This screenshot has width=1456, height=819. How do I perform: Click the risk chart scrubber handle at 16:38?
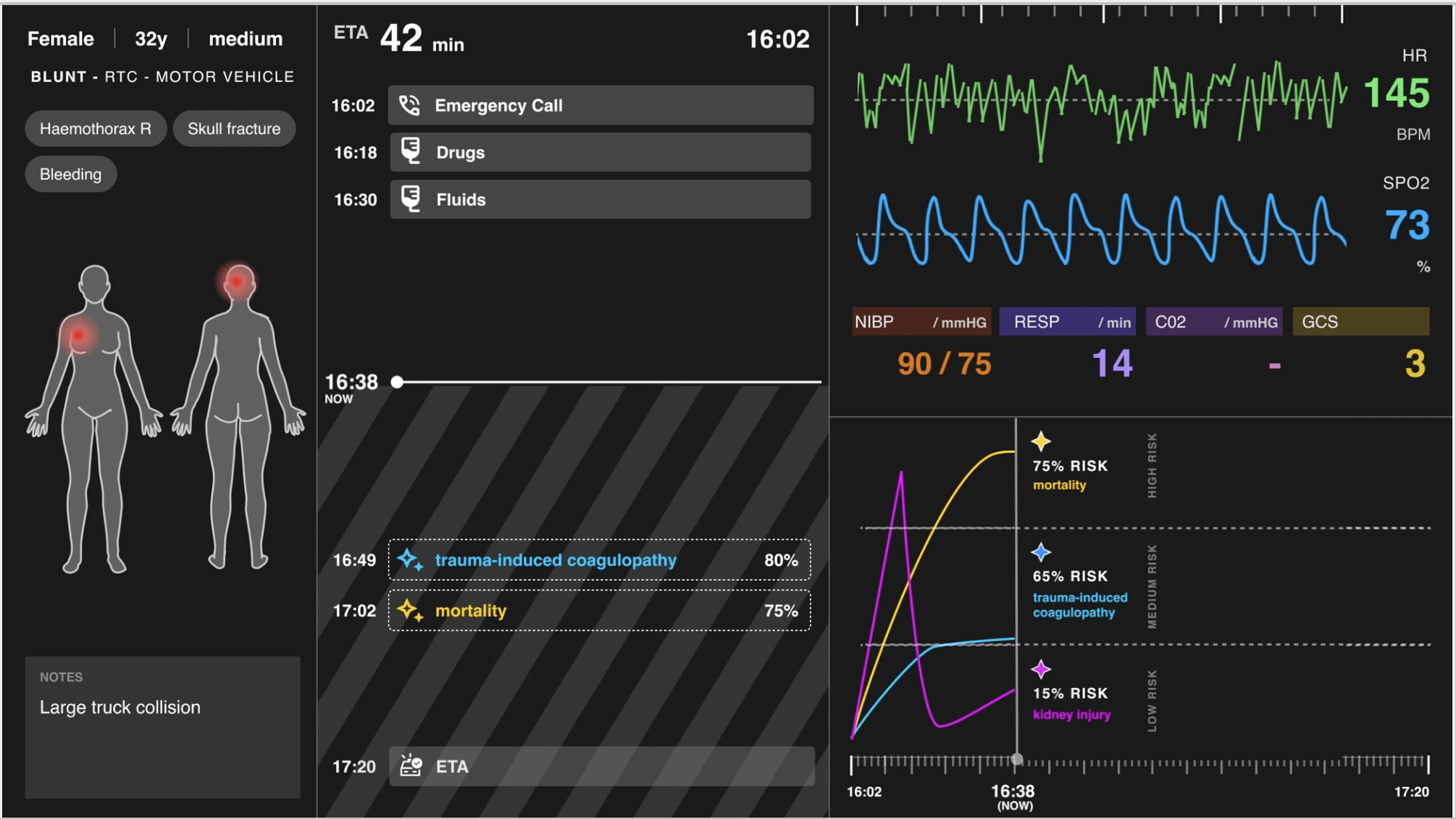click(x=1017, y=759)
